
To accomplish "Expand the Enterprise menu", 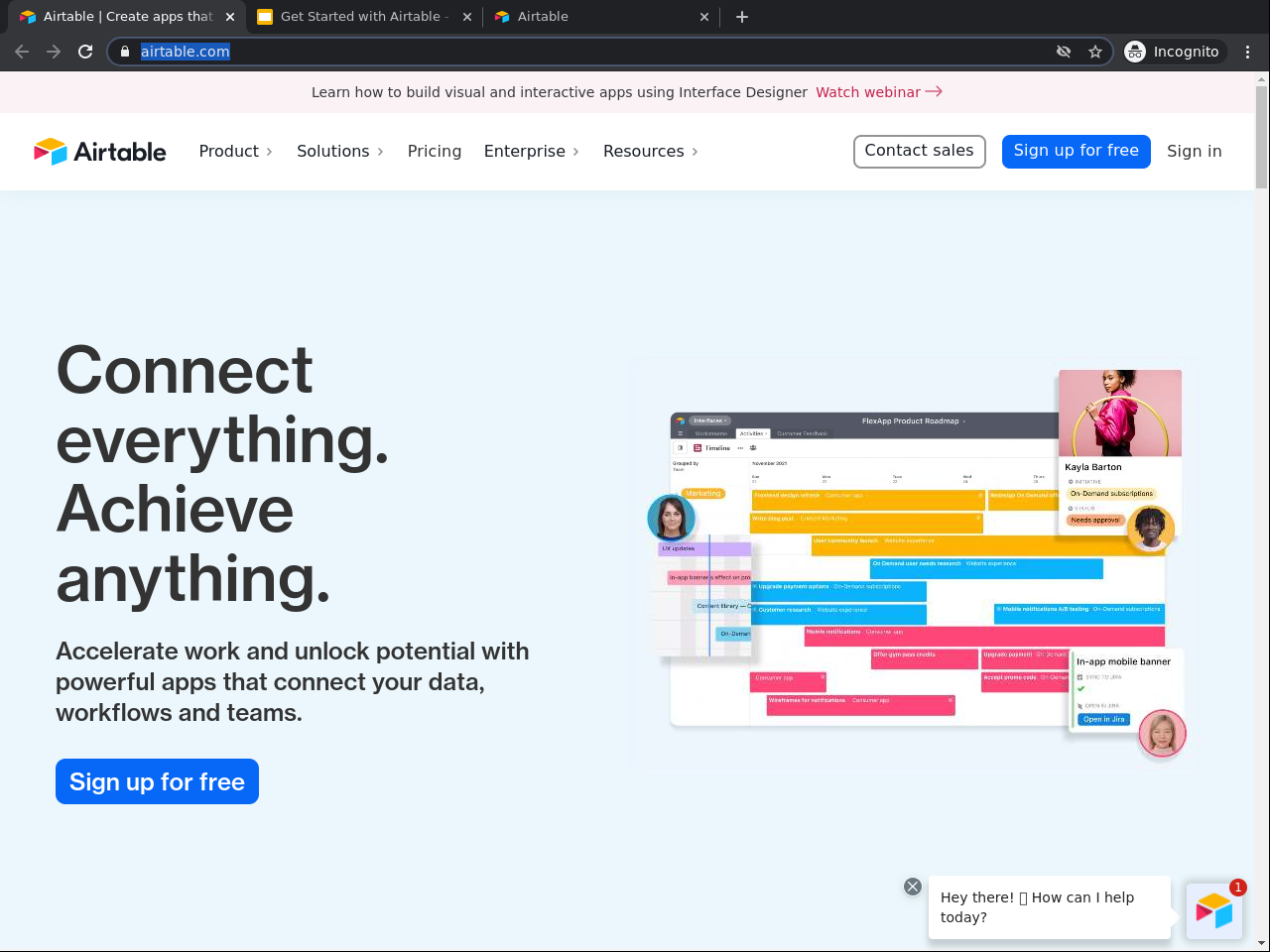I will point(532,152).
